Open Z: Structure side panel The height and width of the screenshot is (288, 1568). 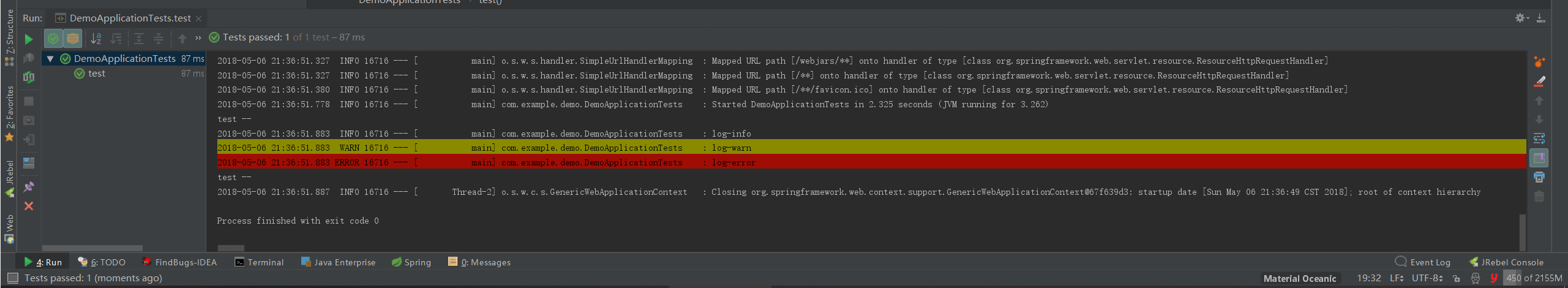coord(9,38)
